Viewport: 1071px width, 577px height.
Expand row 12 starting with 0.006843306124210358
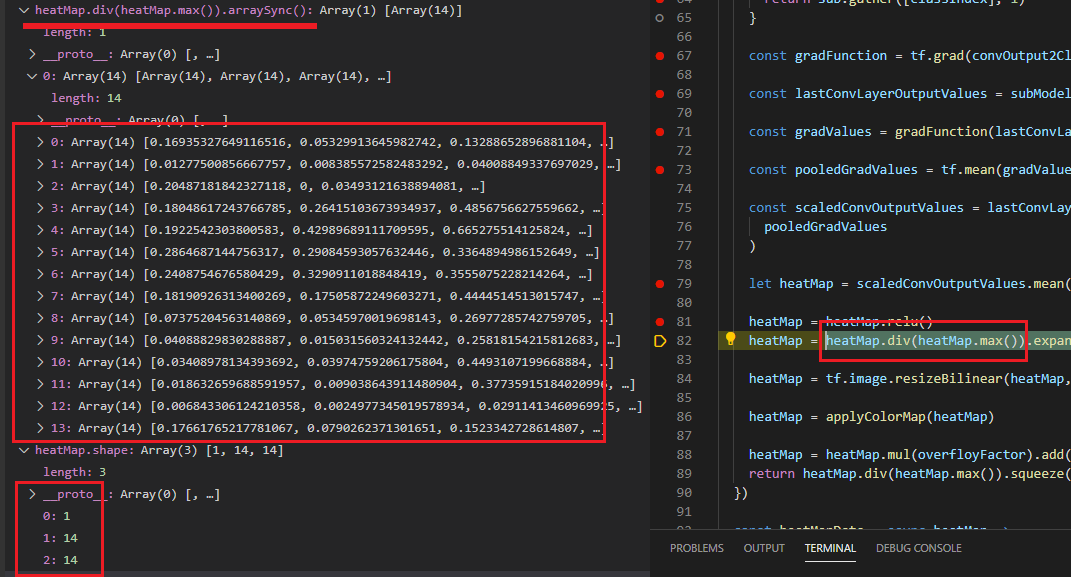point(40,406)
